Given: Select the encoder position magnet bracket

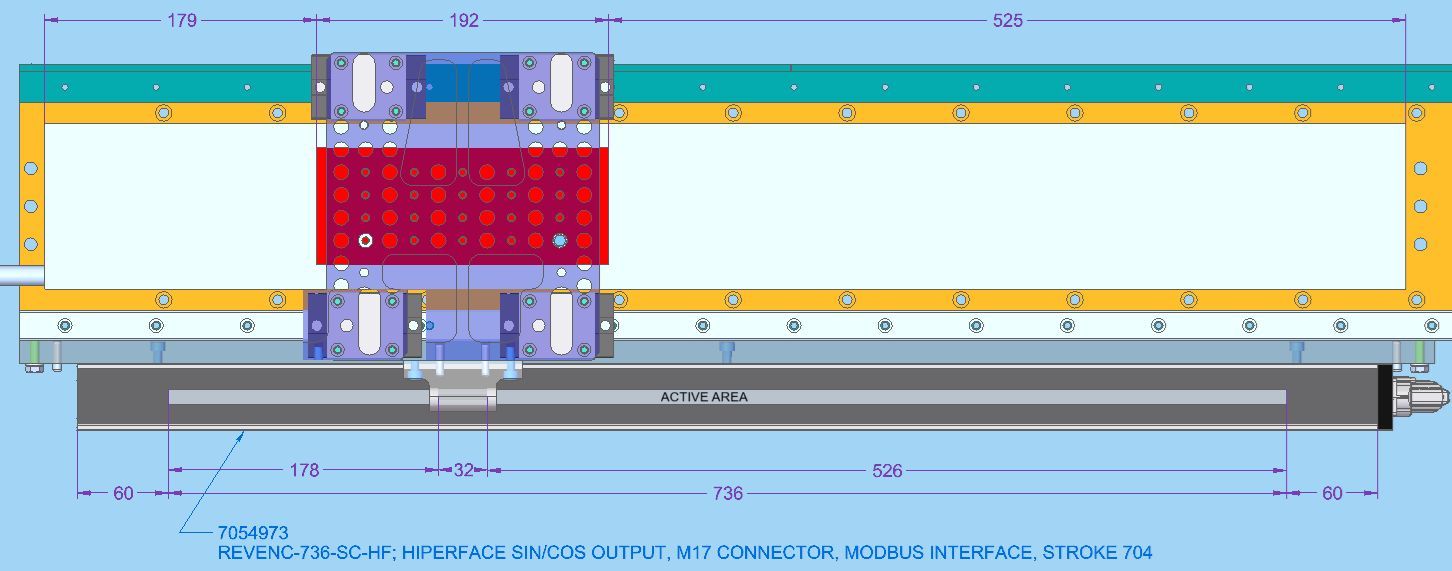Looking at the screenshot, I should tap(462, 387).
